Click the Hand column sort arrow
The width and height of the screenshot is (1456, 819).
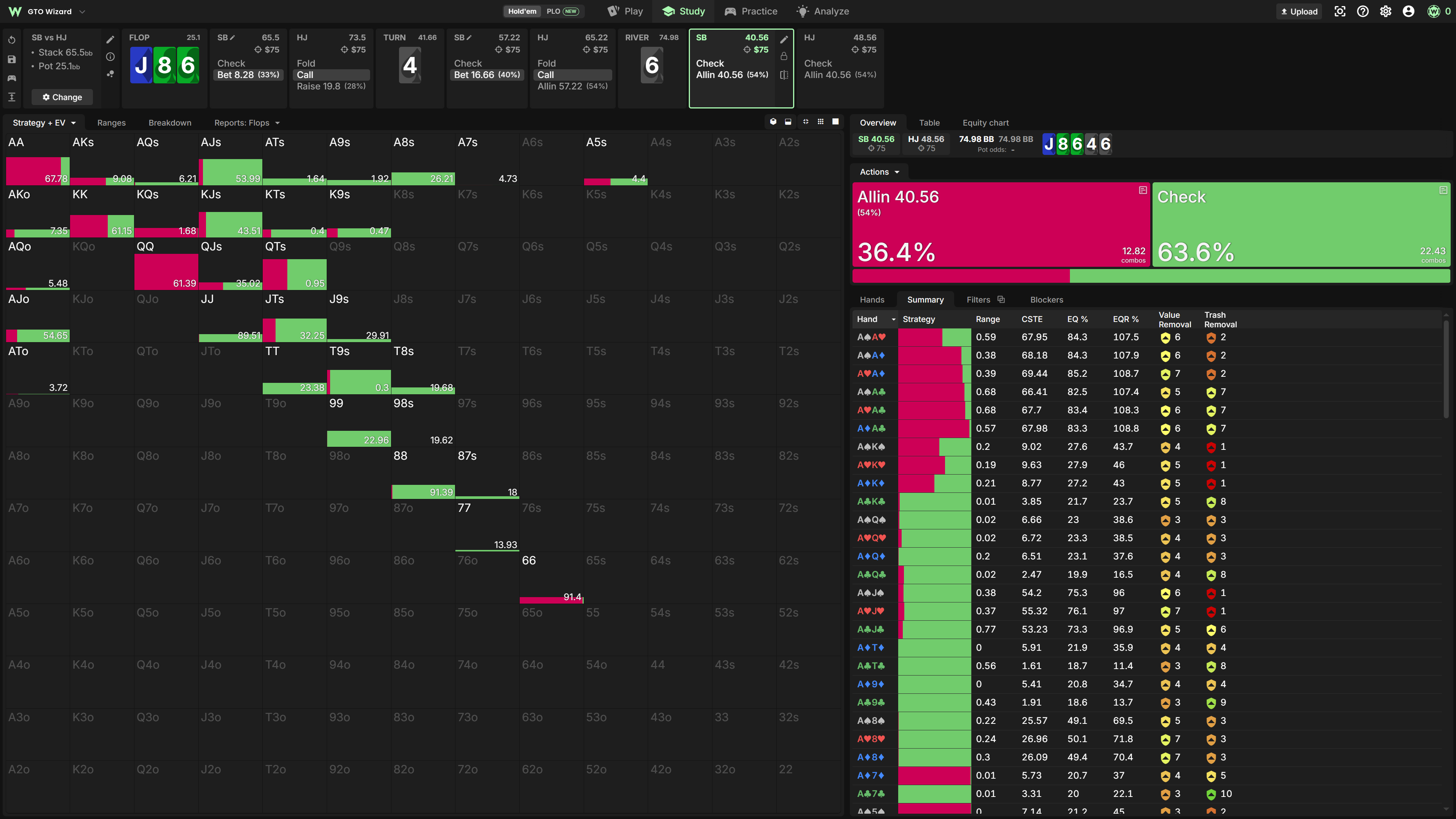click(894, 320)
